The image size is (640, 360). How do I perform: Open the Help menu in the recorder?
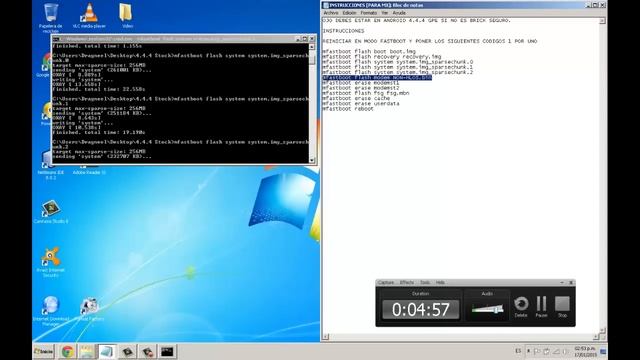pos(440,282)
